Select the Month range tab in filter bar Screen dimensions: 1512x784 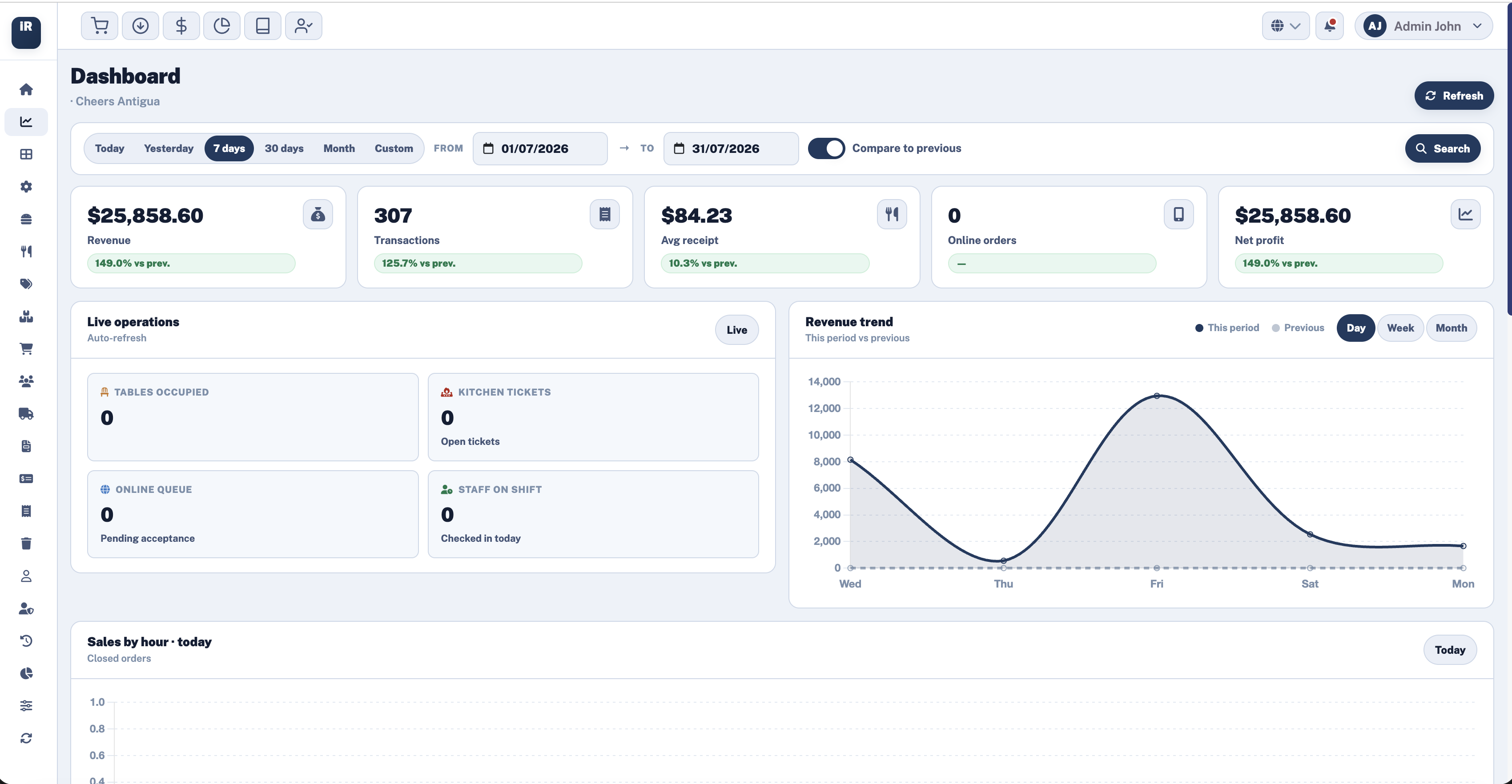(x=339, y=148)
